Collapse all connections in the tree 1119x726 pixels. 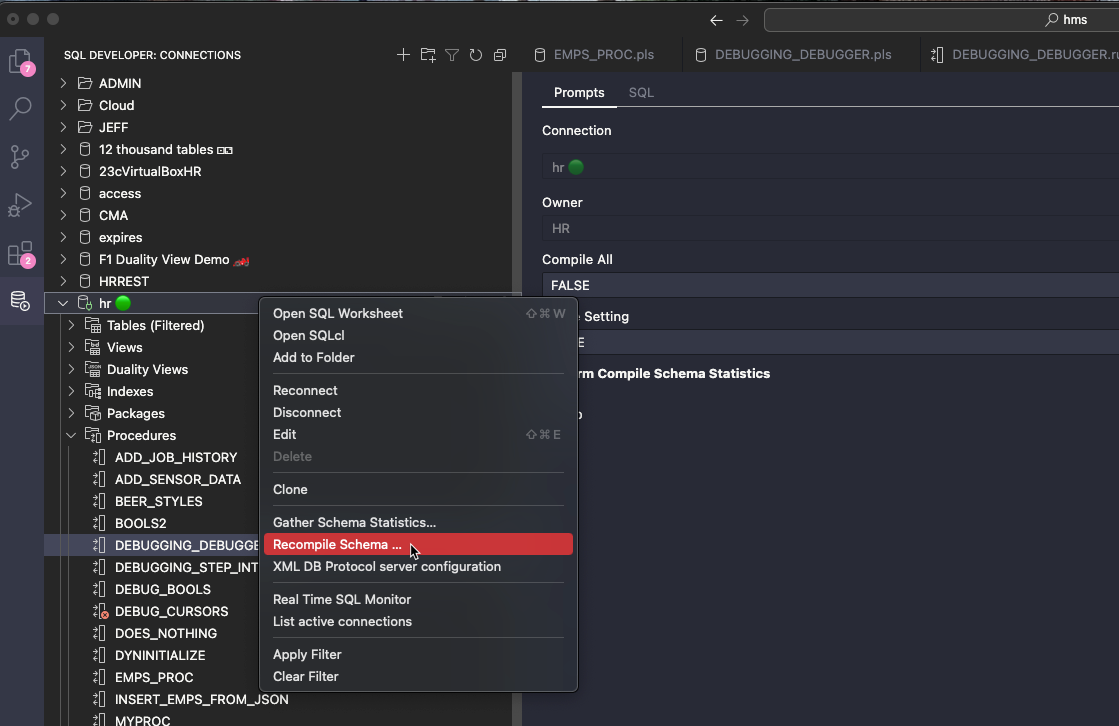500,55
